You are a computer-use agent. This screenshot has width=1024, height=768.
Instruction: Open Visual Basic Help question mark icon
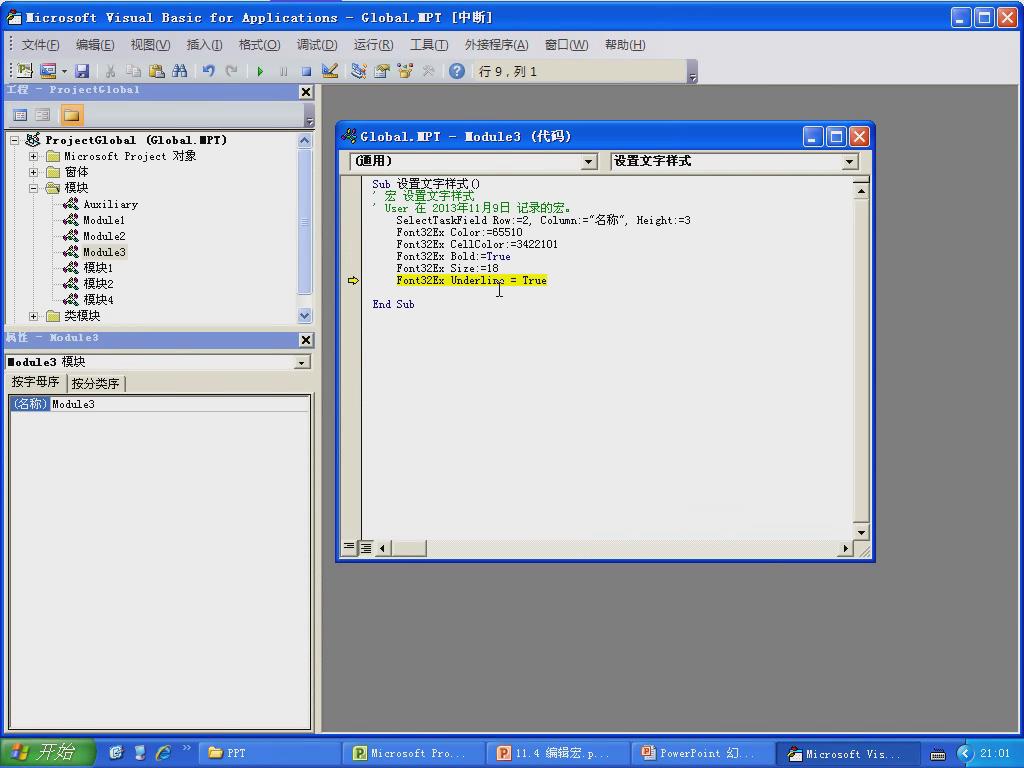(457, 71)
